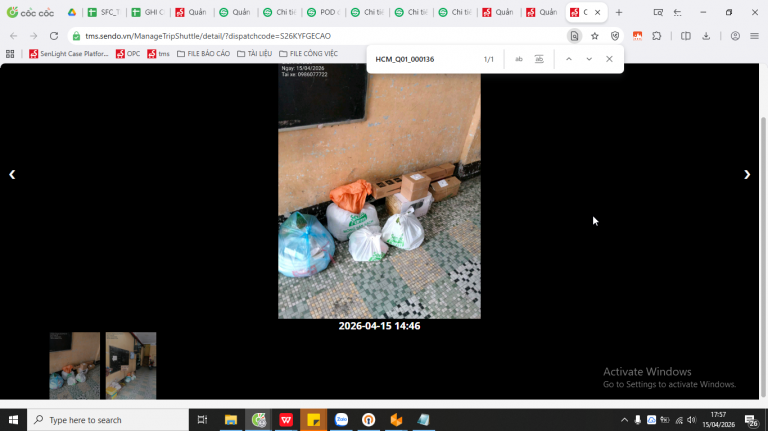This screenshot has height=431, width=768.
Task: Reload the current page
Action: [54, 36]
